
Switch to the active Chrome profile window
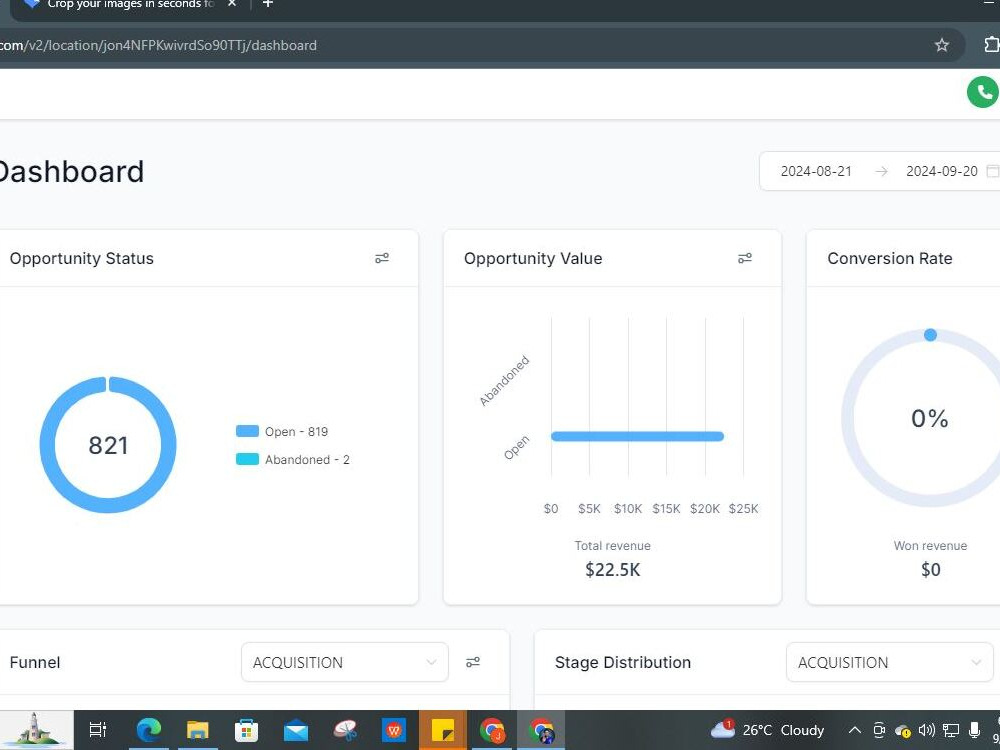(541, 730)
